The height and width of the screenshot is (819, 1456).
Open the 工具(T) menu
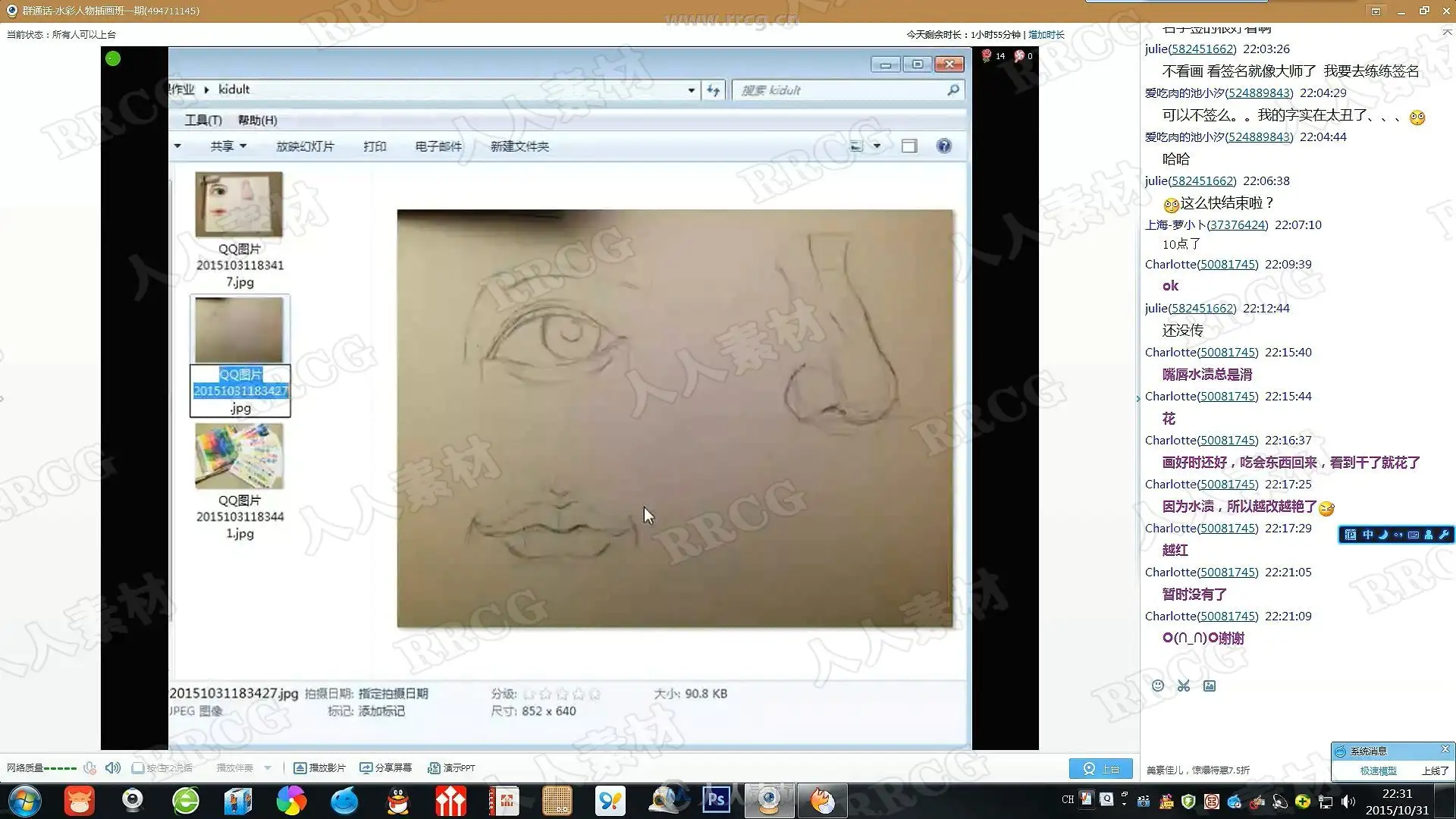pyautogui.click(x=203, y=121)
